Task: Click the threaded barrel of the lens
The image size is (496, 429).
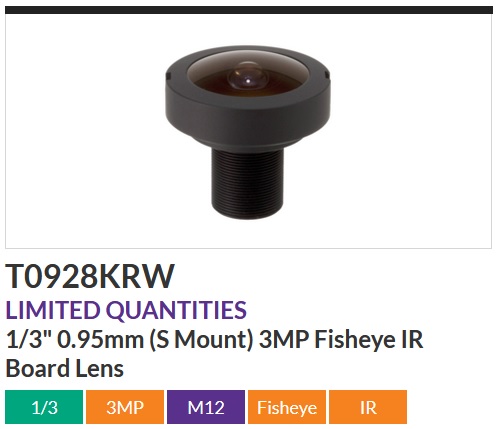Action: click(x=247, y=183)
